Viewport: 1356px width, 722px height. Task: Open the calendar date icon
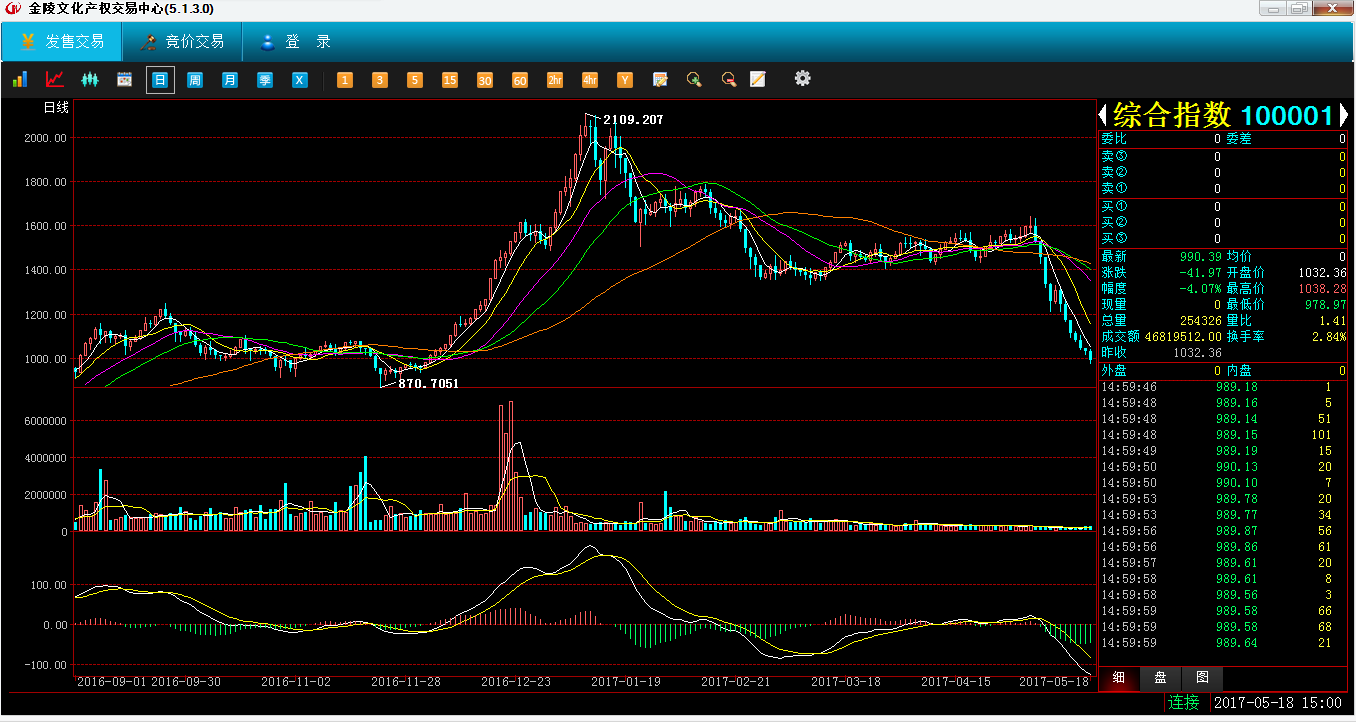click(x=125, y=79)
